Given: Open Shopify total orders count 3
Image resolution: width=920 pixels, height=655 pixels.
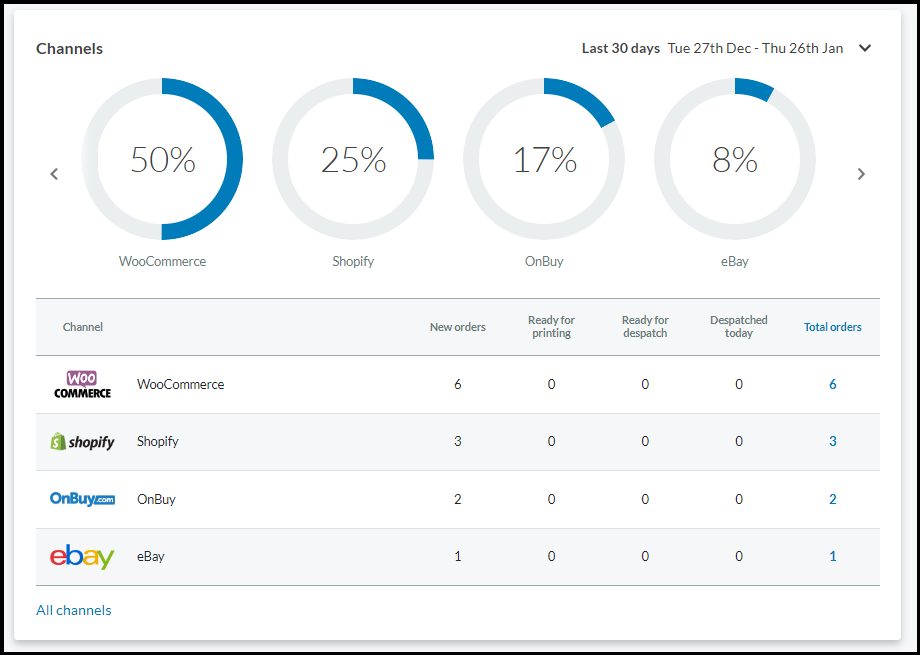Looking at the screenshot, I should (x=833, y=441).
